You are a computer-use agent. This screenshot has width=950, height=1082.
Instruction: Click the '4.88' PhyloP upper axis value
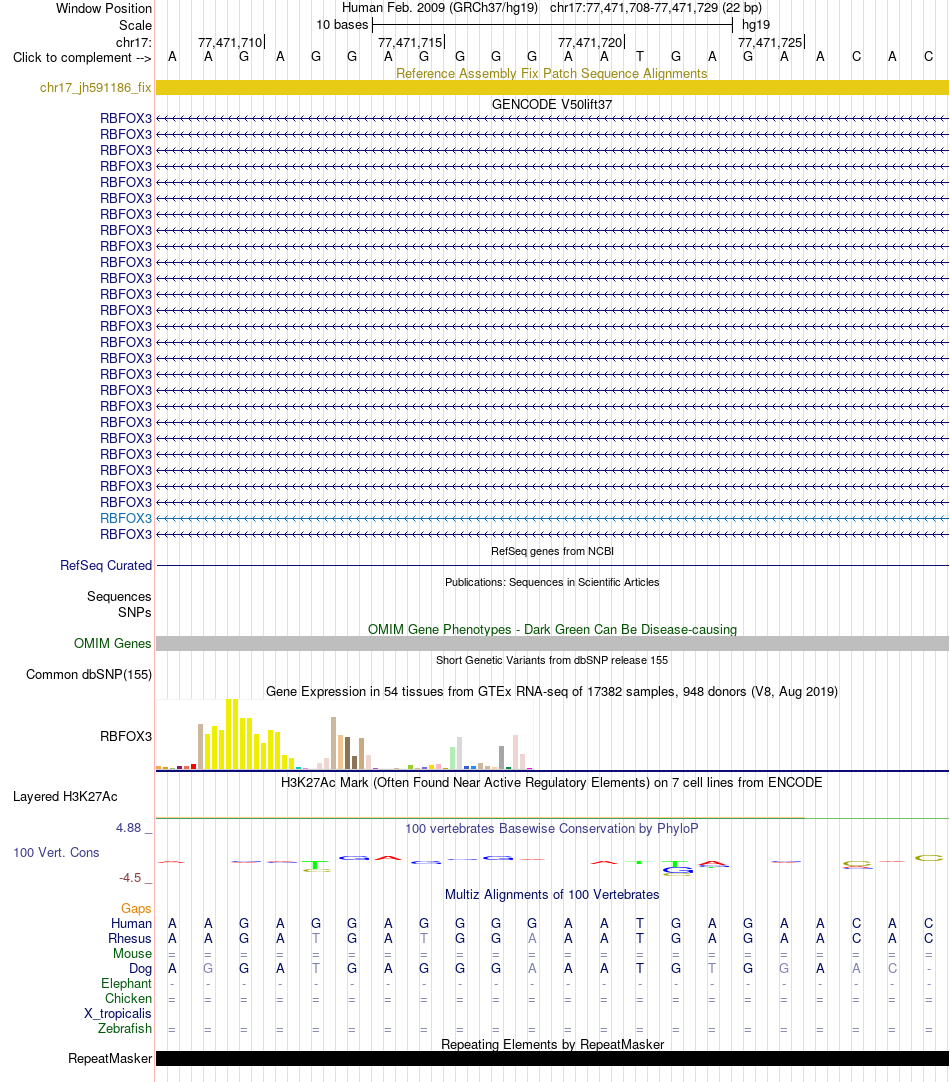pos(128,827)
